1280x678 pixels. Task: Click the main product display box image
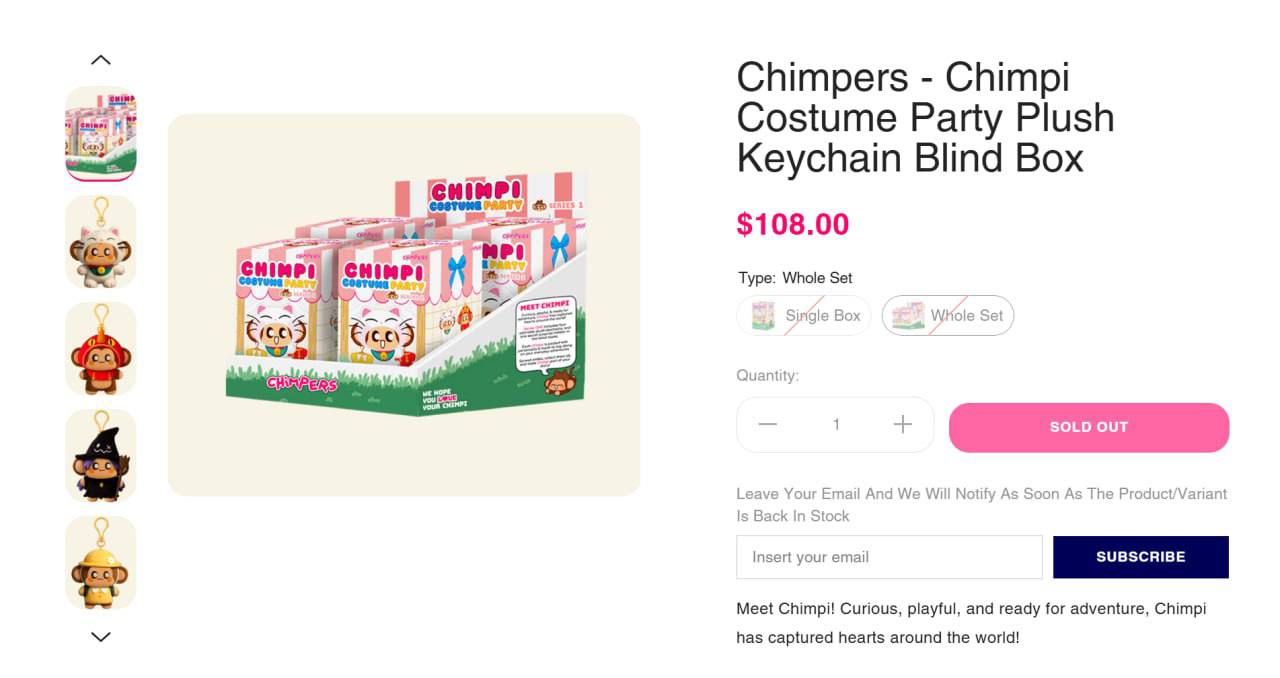point(404,305)
